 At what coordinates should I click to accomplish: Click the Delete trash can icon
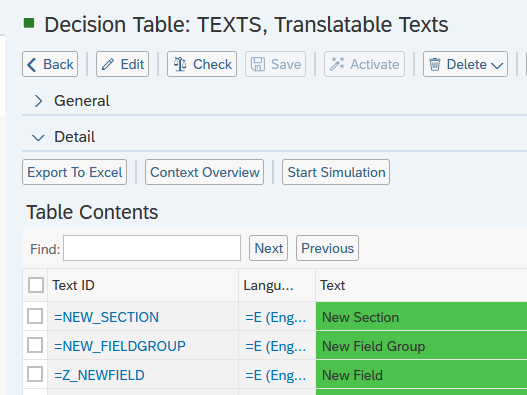[x=435, y=64]
